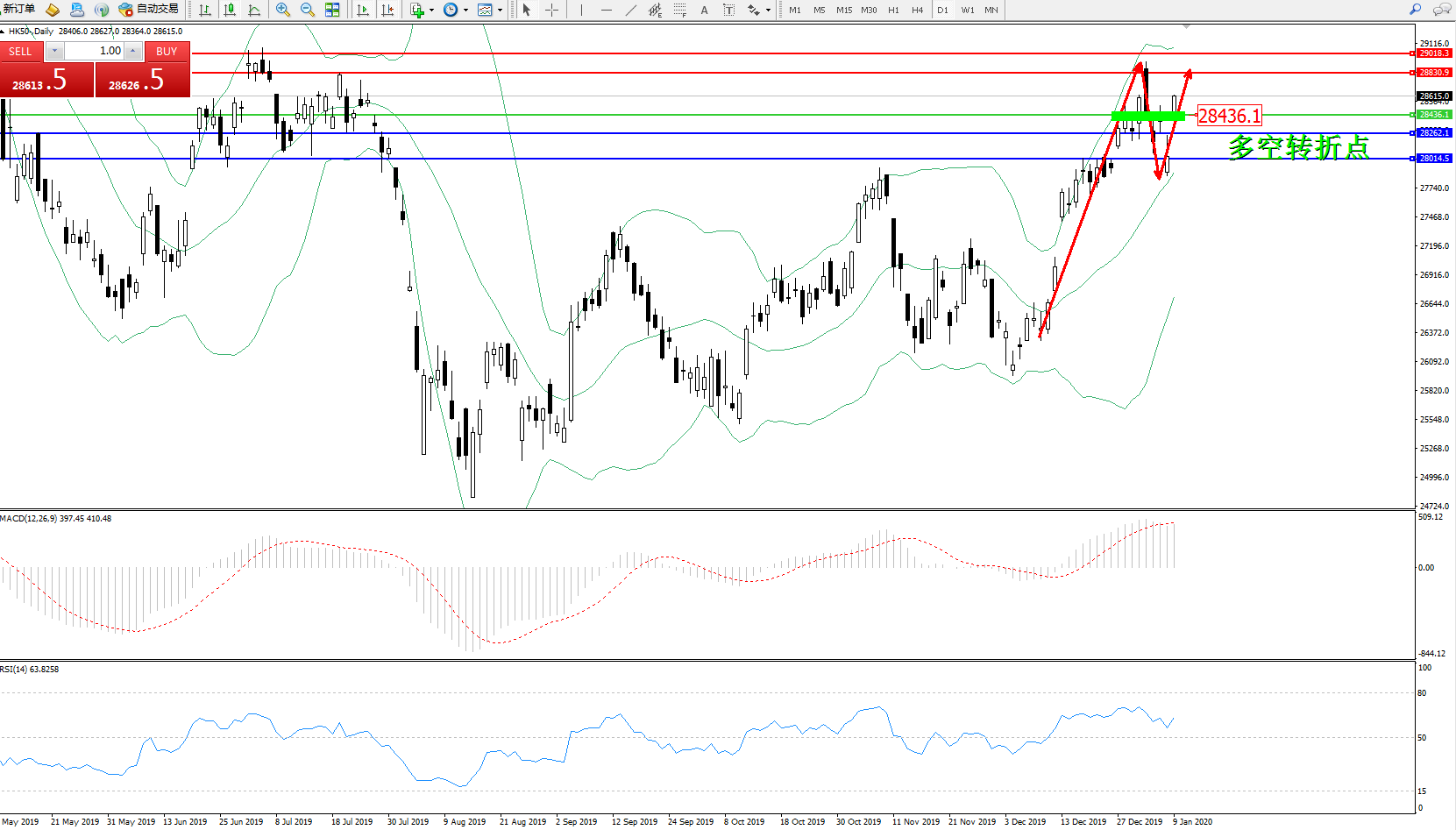Switch to H4 timeframe

[917, 10]
